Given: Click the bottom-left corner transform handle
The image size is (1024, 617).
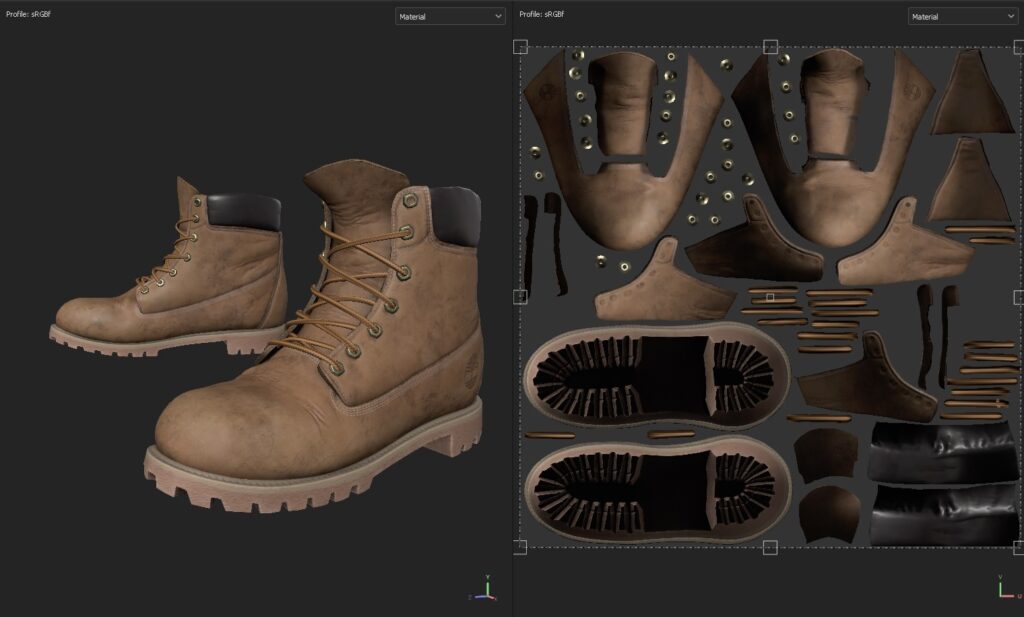Looking at the screenshot, I should [520, 546].
